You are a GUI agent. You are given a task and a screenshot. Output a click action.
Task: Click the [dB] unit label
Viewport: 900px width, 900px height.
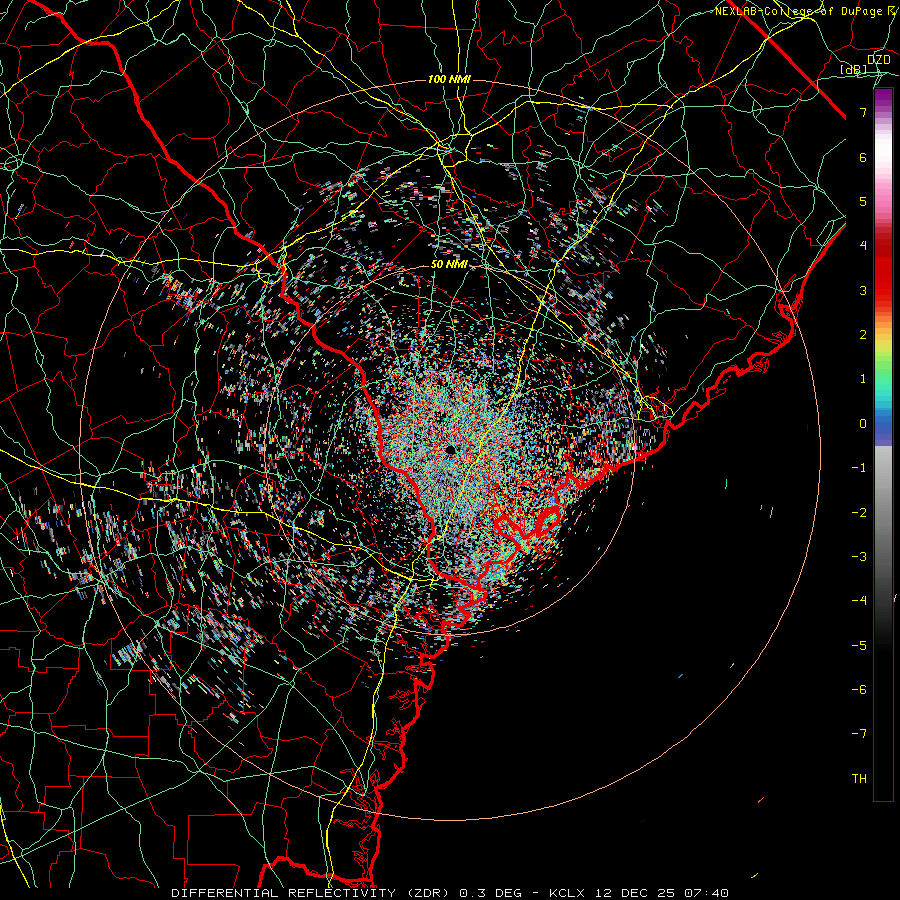854,69
